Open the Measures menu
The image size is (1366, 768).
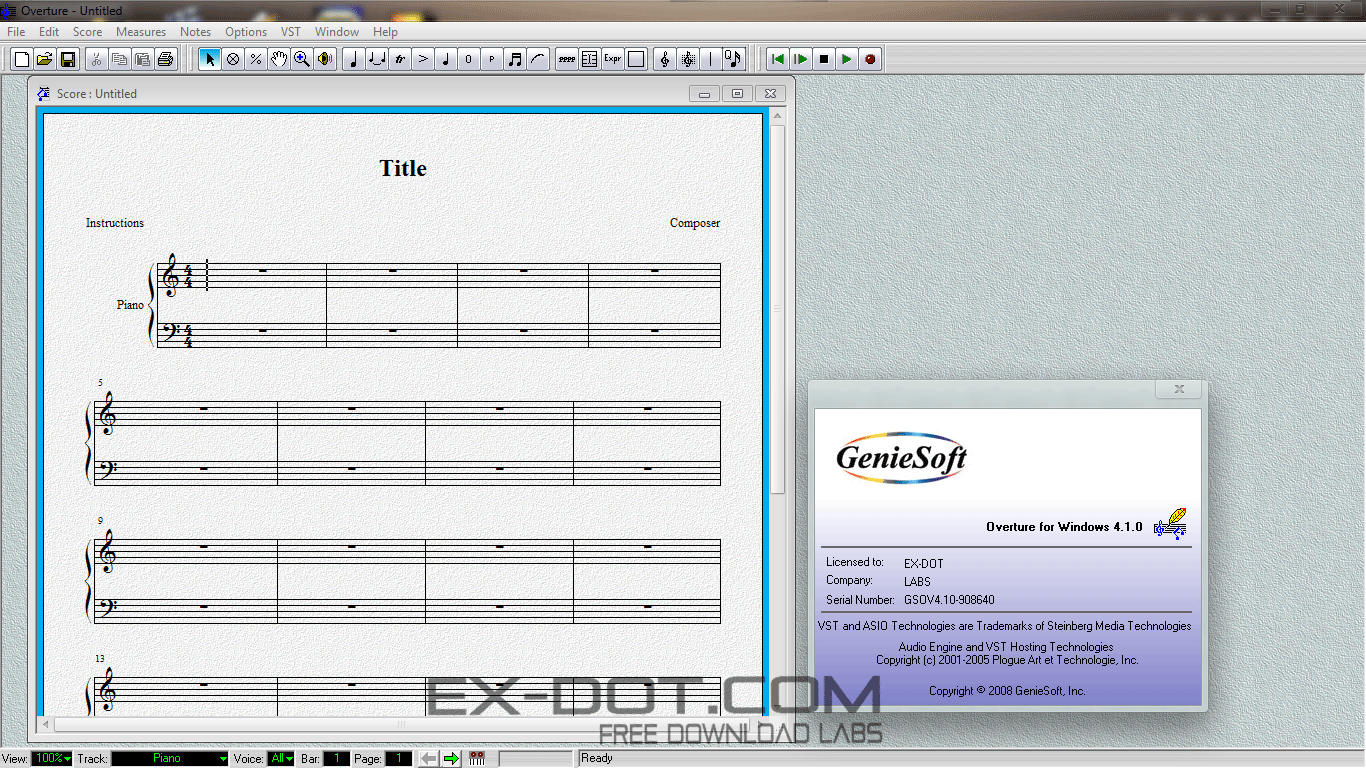point(141,32)
